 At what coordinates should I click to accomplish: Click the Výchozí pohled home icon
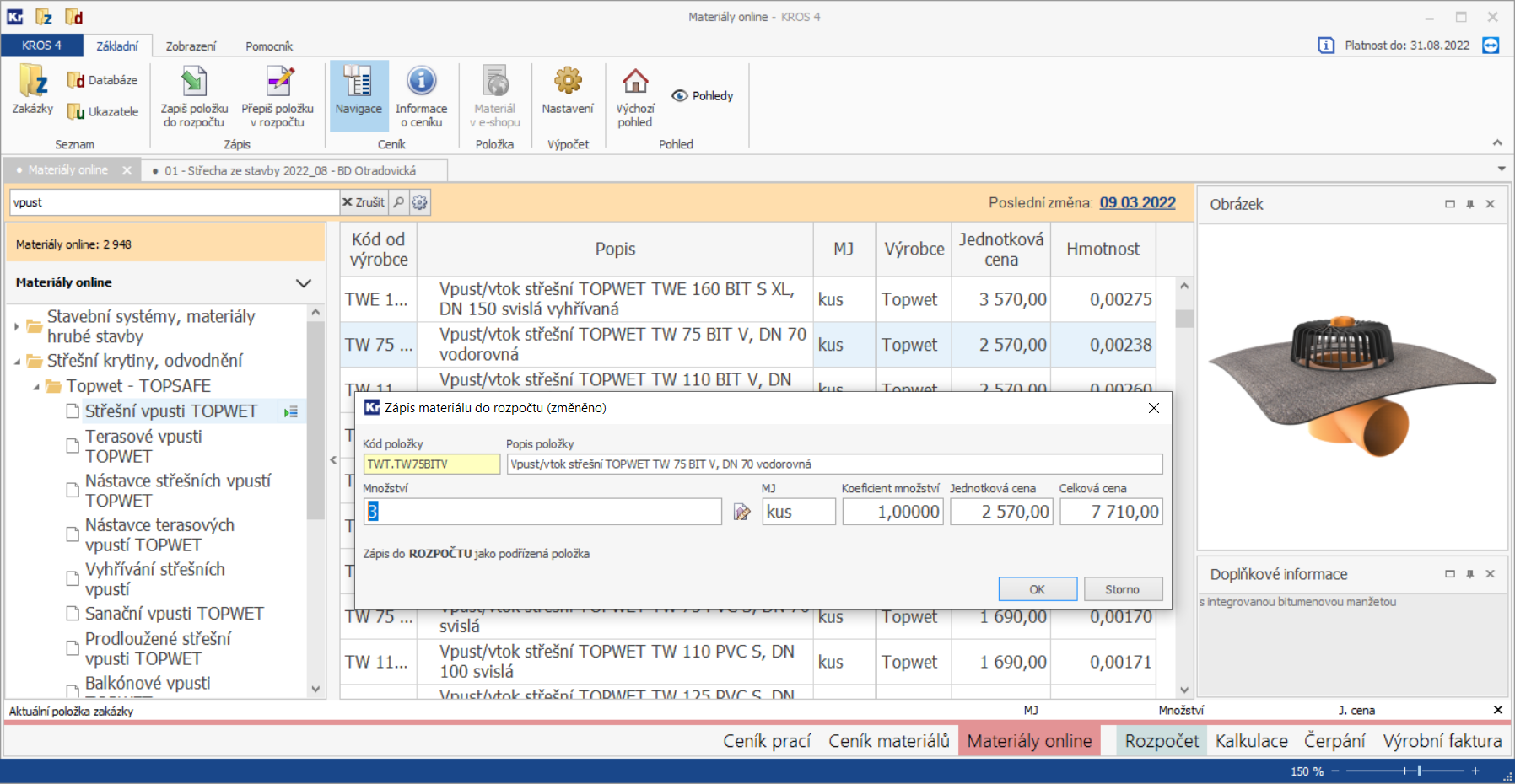[635, 96]
